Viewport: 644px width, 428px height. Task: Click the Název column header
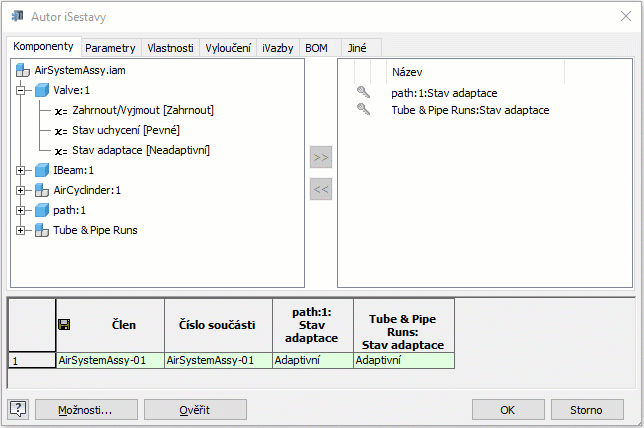475,72
